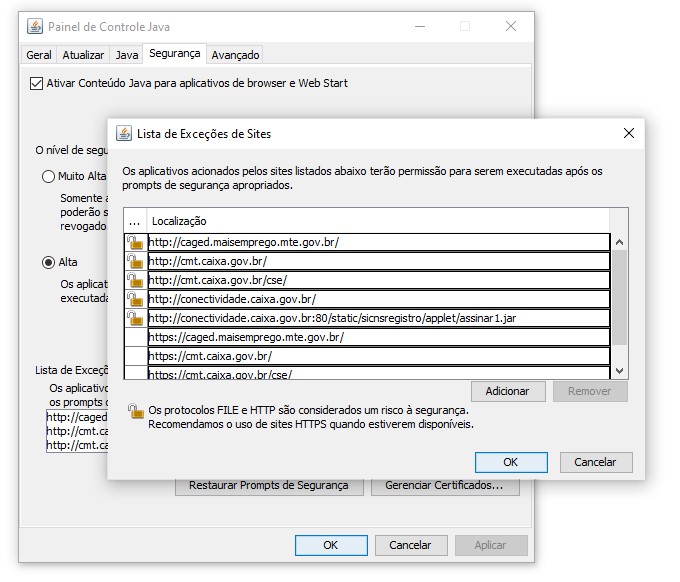Select the Muito Alta security level
The width and height of the screenshot is (680, 582).
(48, 177)
